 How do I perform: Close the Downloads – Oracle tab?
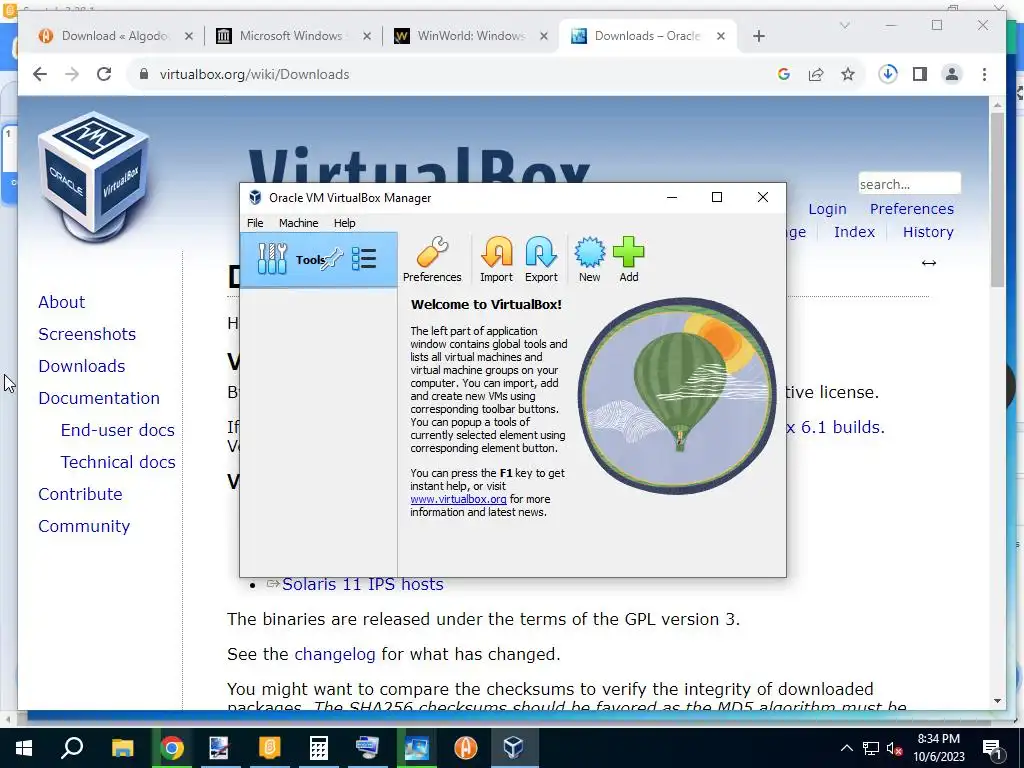[x=721, y=36]
